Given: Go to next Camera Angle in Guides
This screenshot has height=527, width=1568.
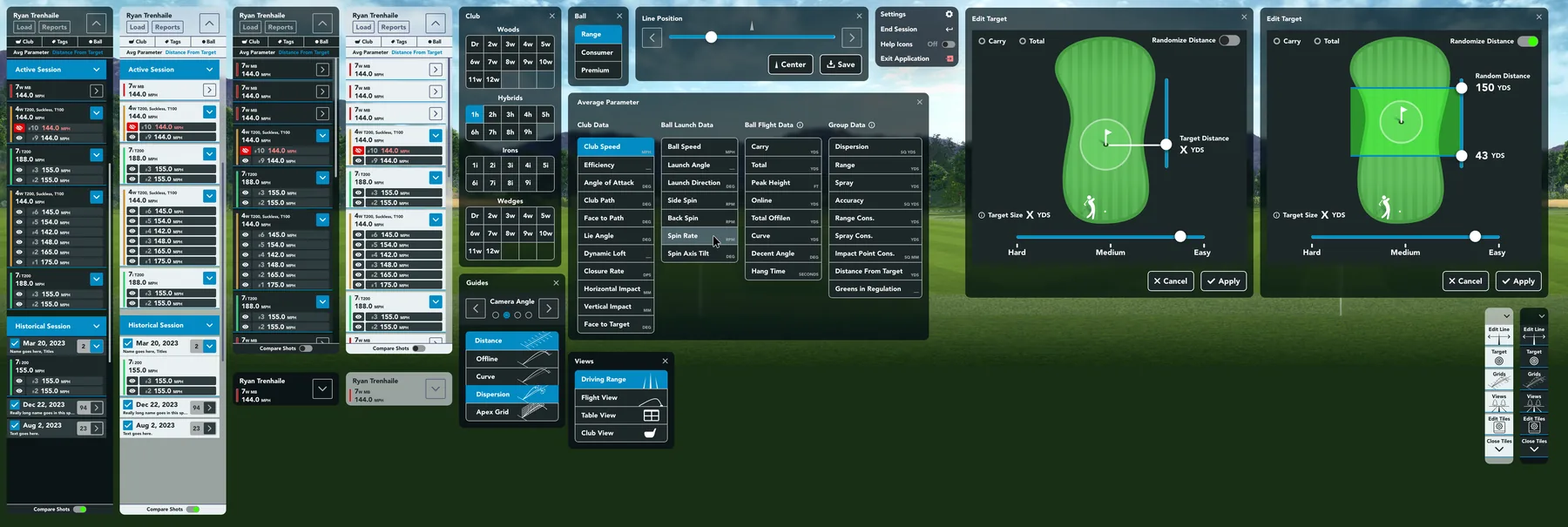Looking at the screenshot, I should pyautogui.click(x=549, y=308).
